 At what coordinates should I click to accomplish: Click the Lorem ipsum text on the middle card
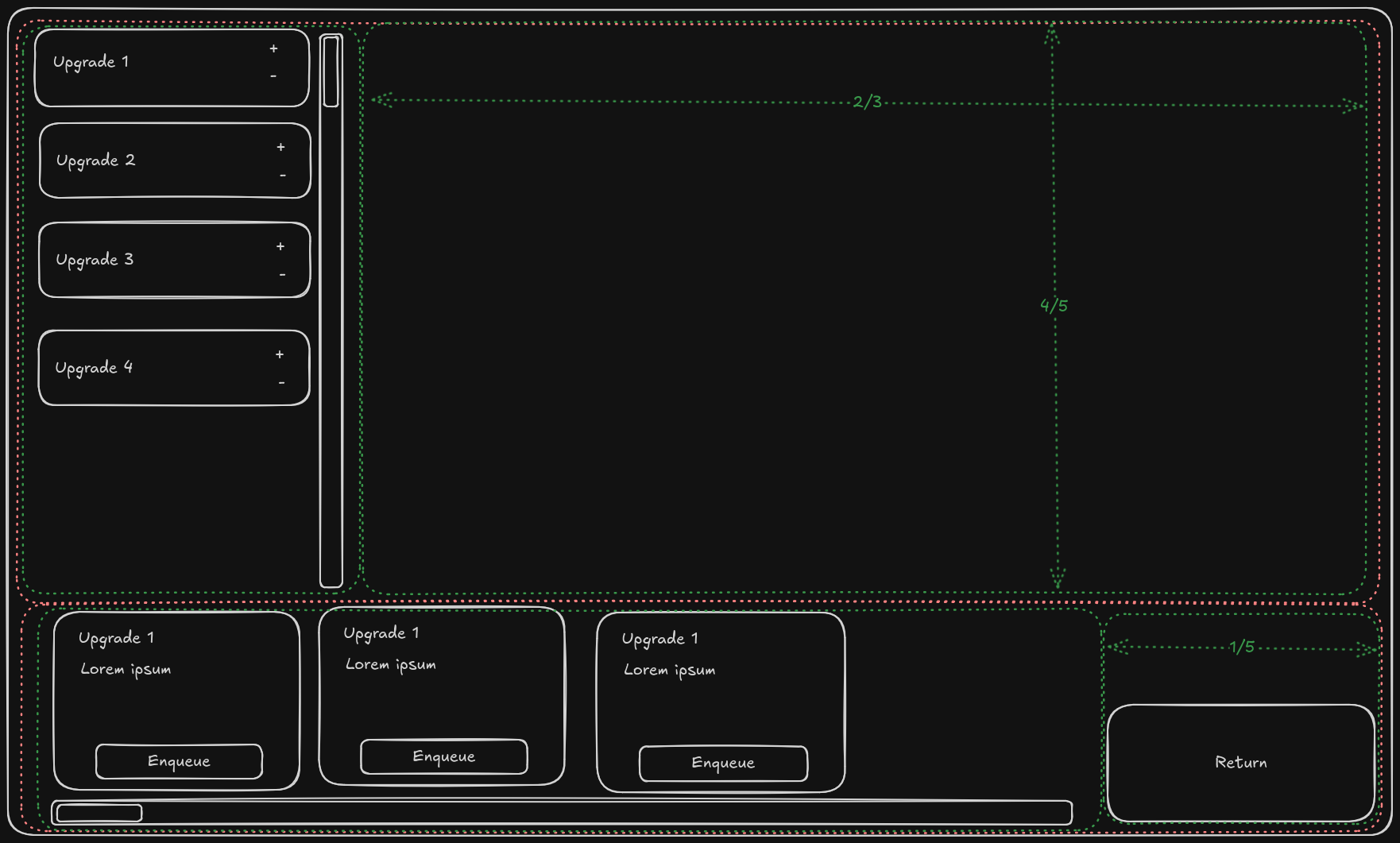point(389,664)
